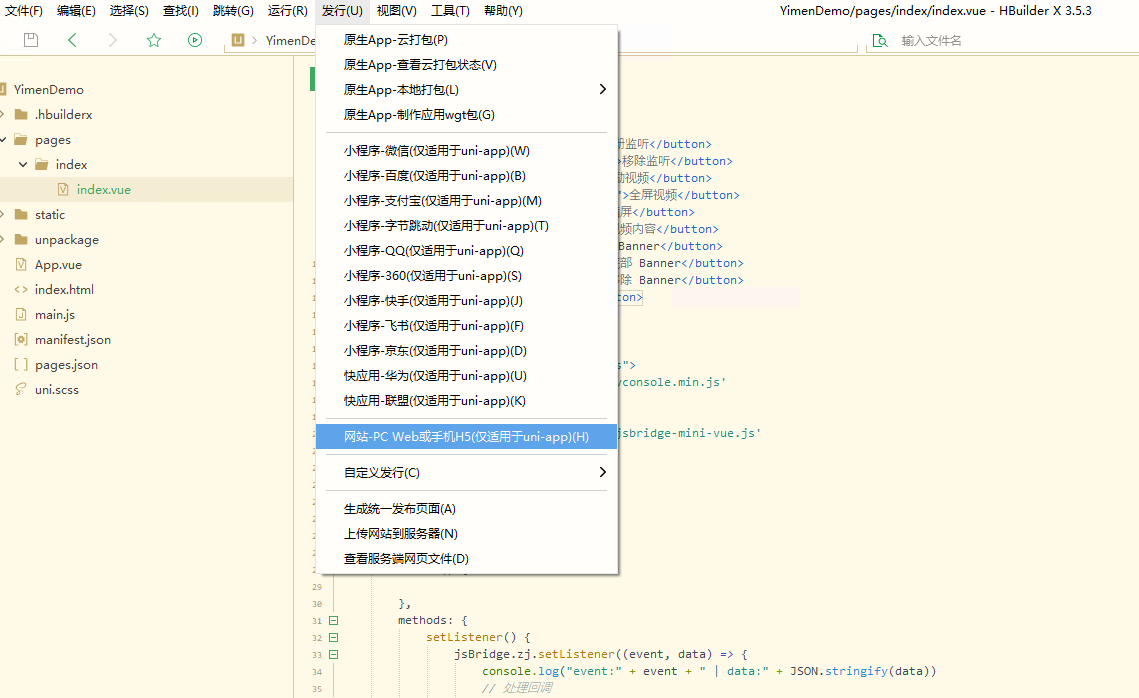Fold code block at line 33
The height and width of the screenshot is (698, 1139).
[333, 654]
